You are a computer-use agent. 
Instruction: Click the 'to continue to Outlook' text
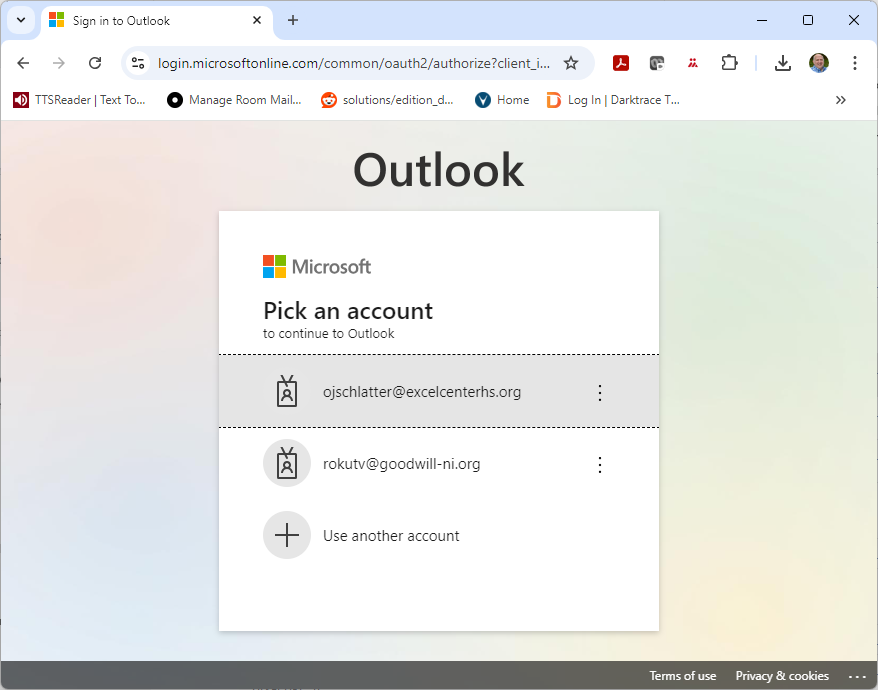click(329, 334)
